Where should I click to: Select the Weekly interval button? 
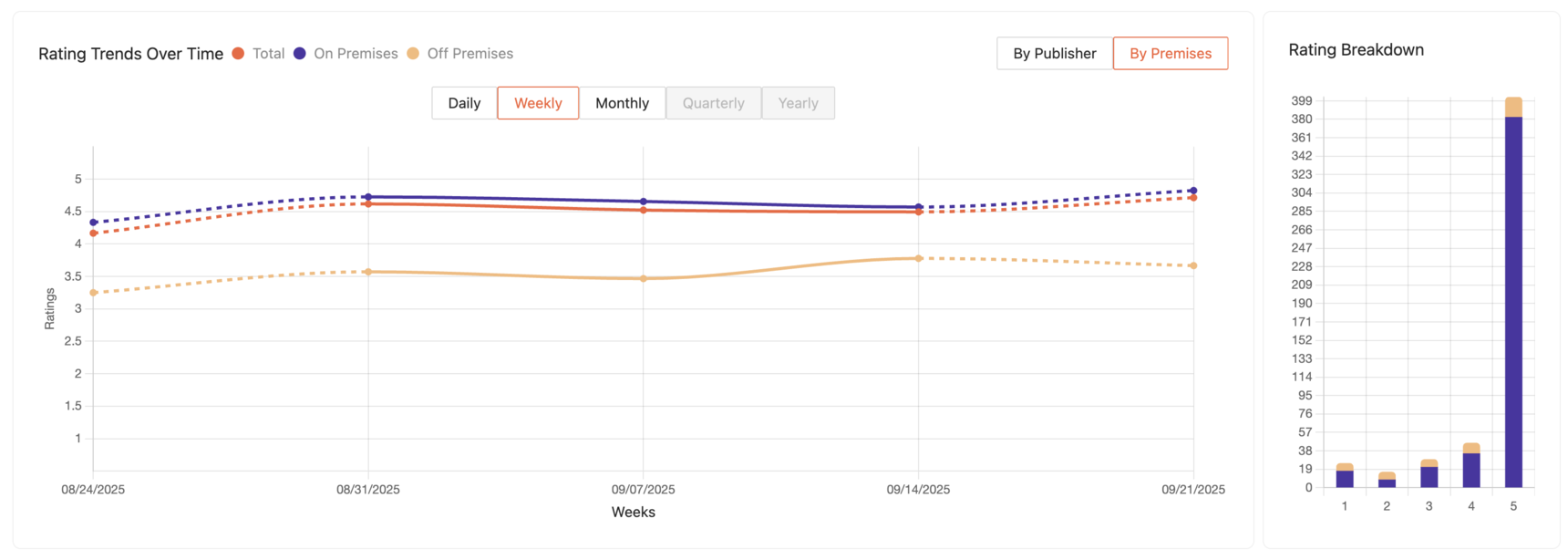click(x=538, y=103)
